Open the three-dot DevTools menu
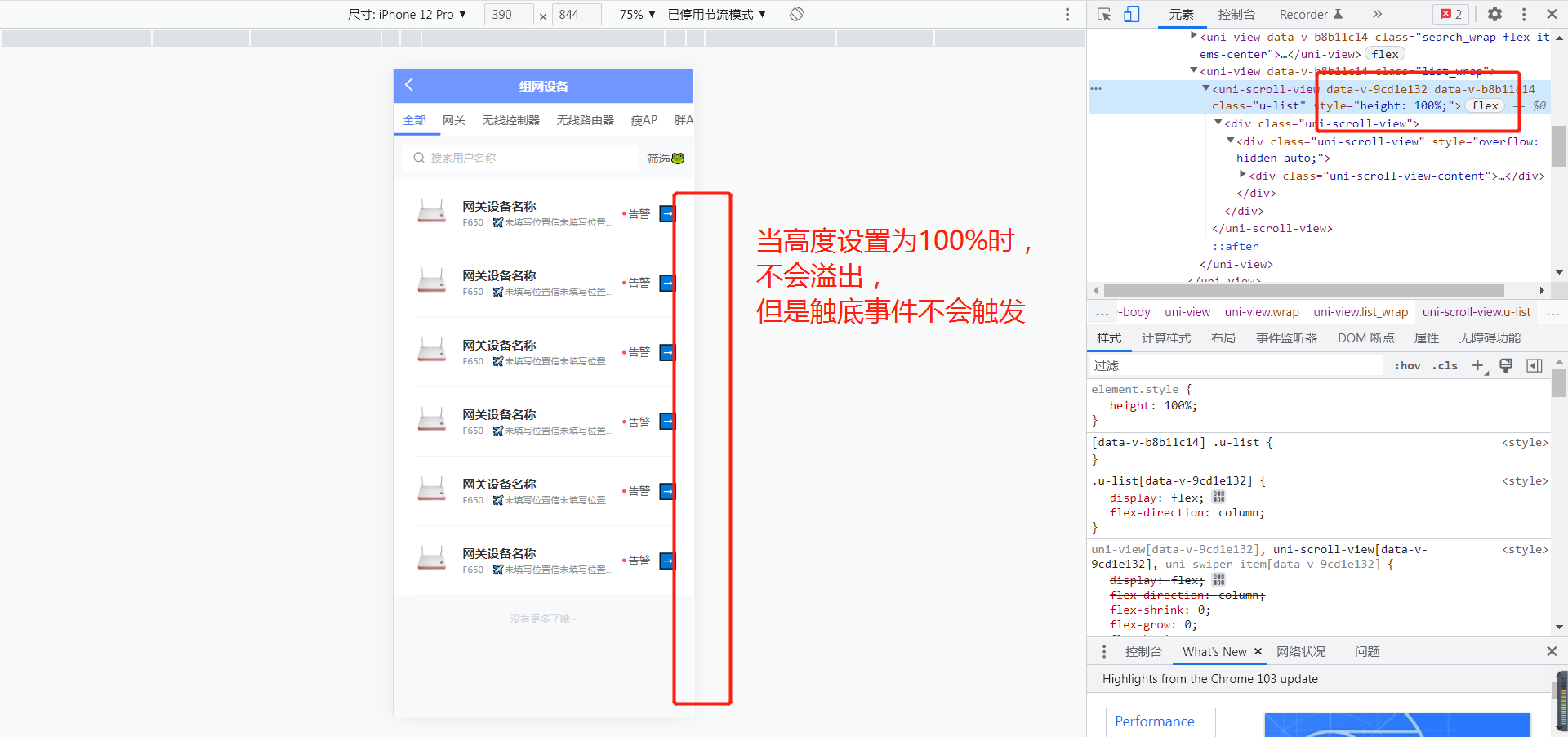The width and height of the screenshot is (1568, 737). [x=1523, y=14]
